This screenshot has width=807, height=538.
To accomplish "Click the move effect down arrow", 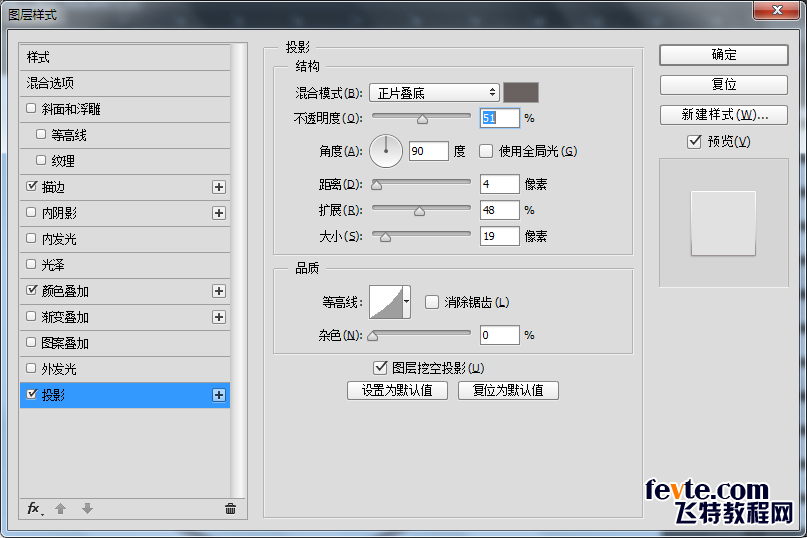I will pyautogui.click(x=87, y=509).
